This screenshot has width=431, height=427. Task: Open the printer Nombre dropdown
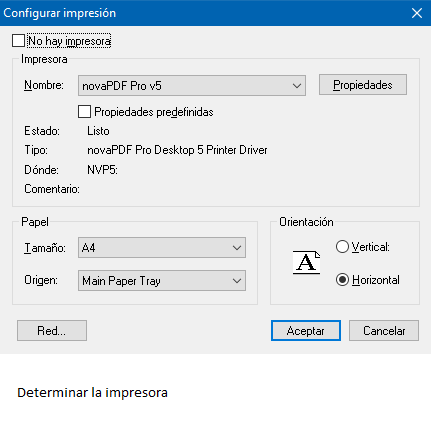[x=192, y=86]
